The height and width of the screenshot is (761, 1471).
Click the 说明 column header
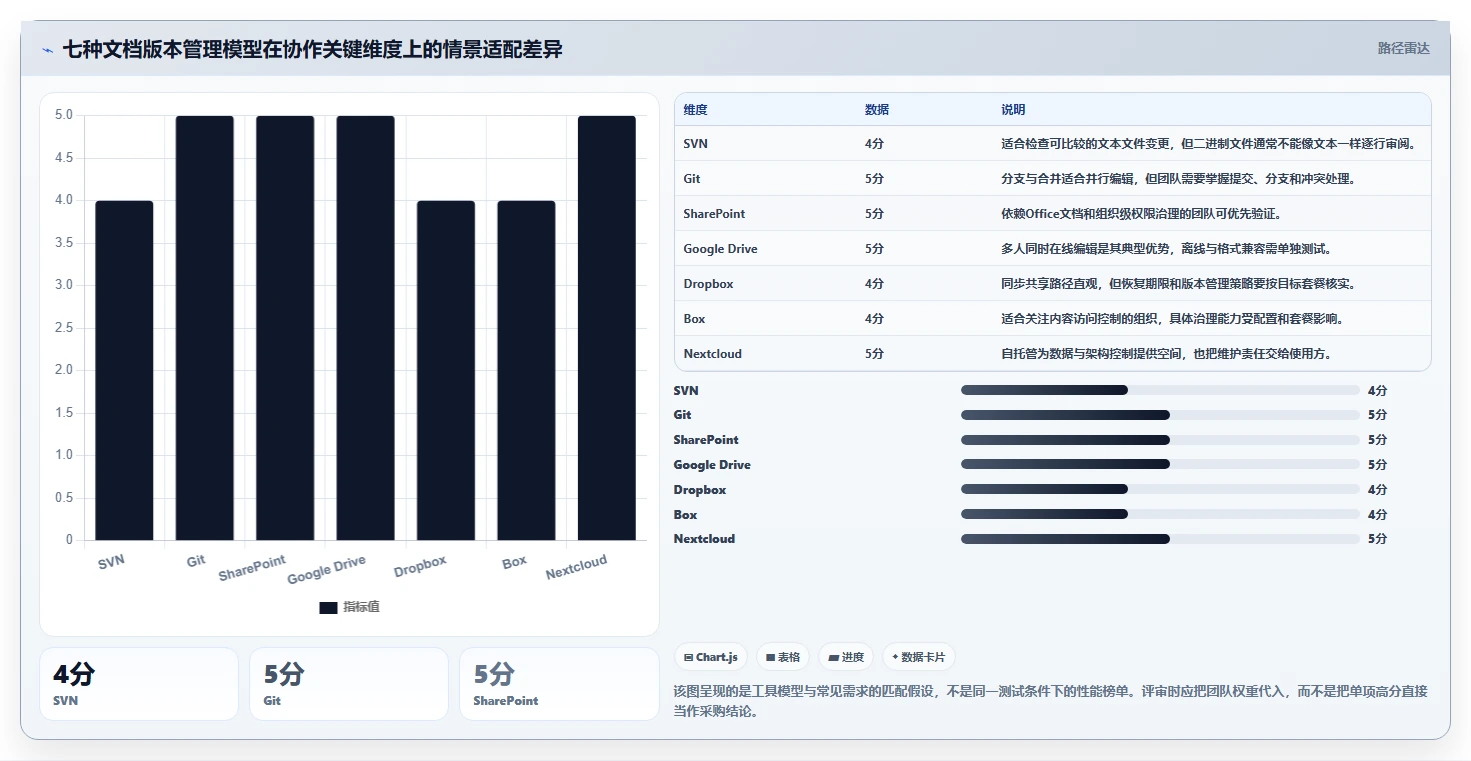pos(1013,110)
